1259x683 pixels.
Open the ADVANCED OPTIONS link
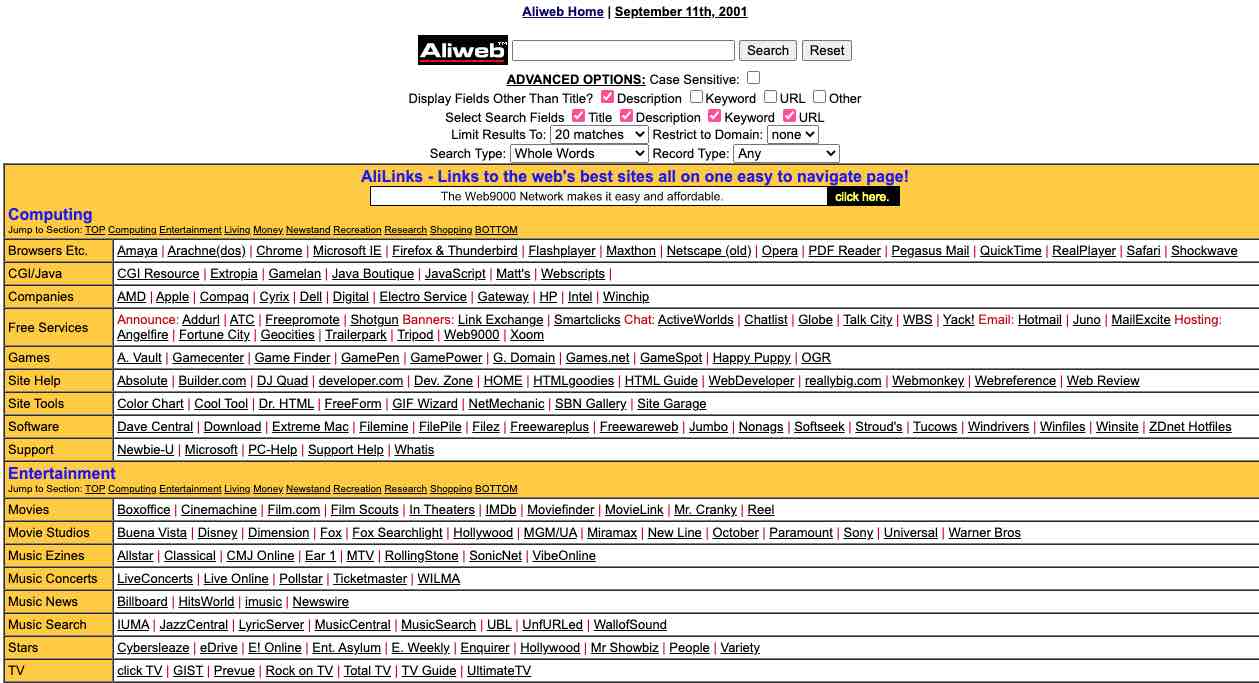pos(576,79)
